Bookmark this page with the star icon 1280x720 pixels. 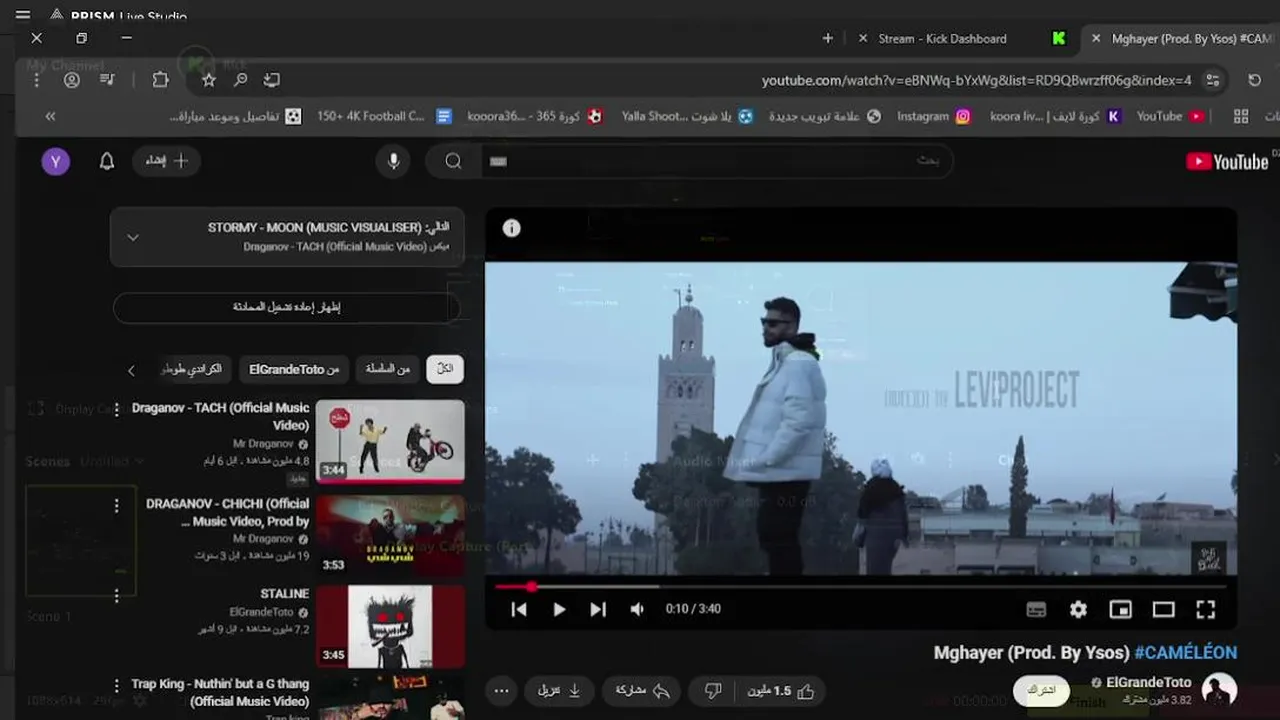coord(208,80)
